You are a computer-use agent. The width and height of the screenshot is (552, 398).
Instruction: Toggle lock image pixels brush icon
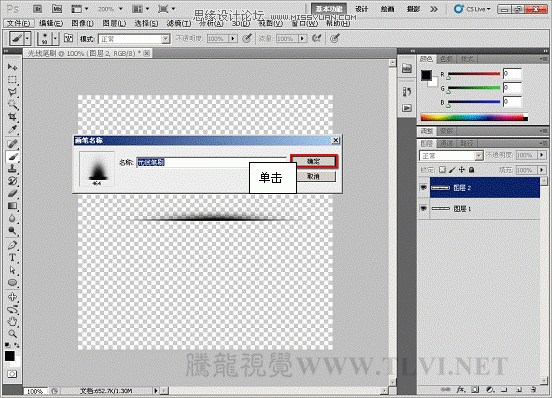click(x=452, y=170)
